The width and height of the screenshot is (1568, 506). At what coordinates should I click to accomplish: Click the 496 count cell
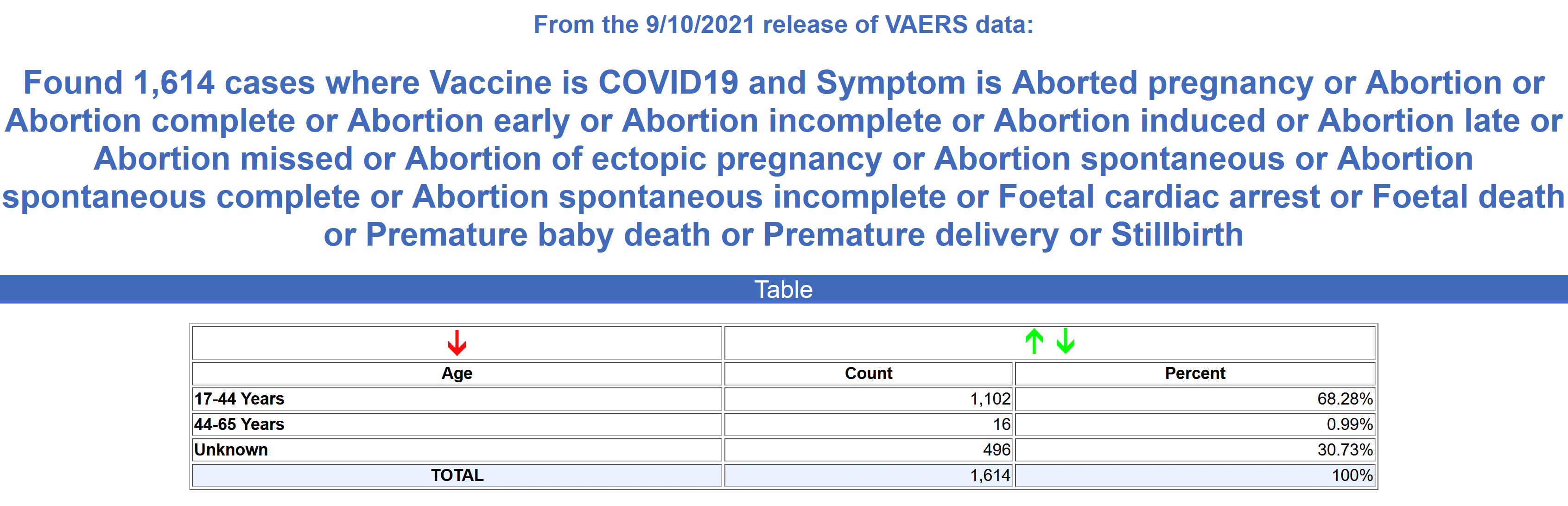pos(997,450)
